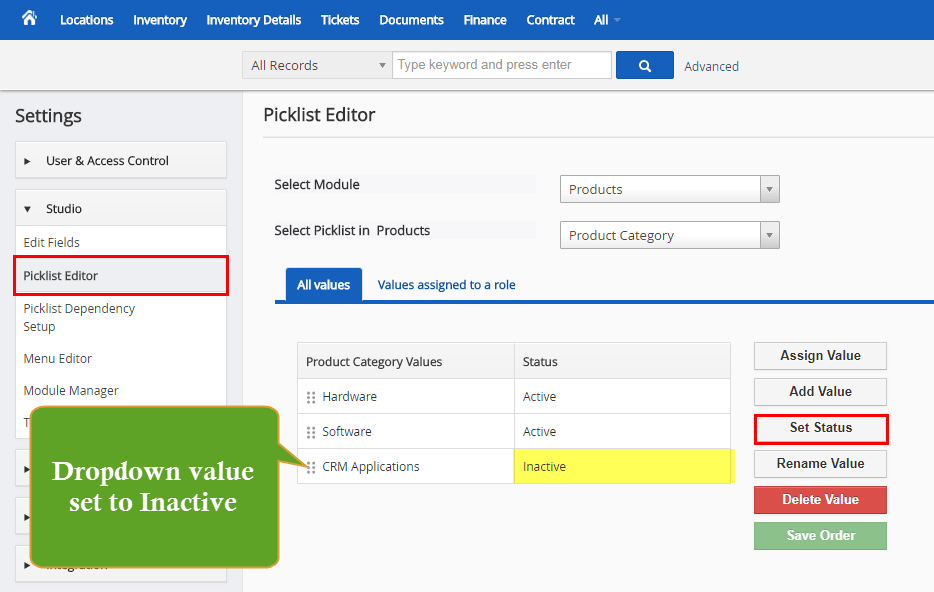
Task: Open the Select Module dropdown showing Products
Action: pos(668,188)
